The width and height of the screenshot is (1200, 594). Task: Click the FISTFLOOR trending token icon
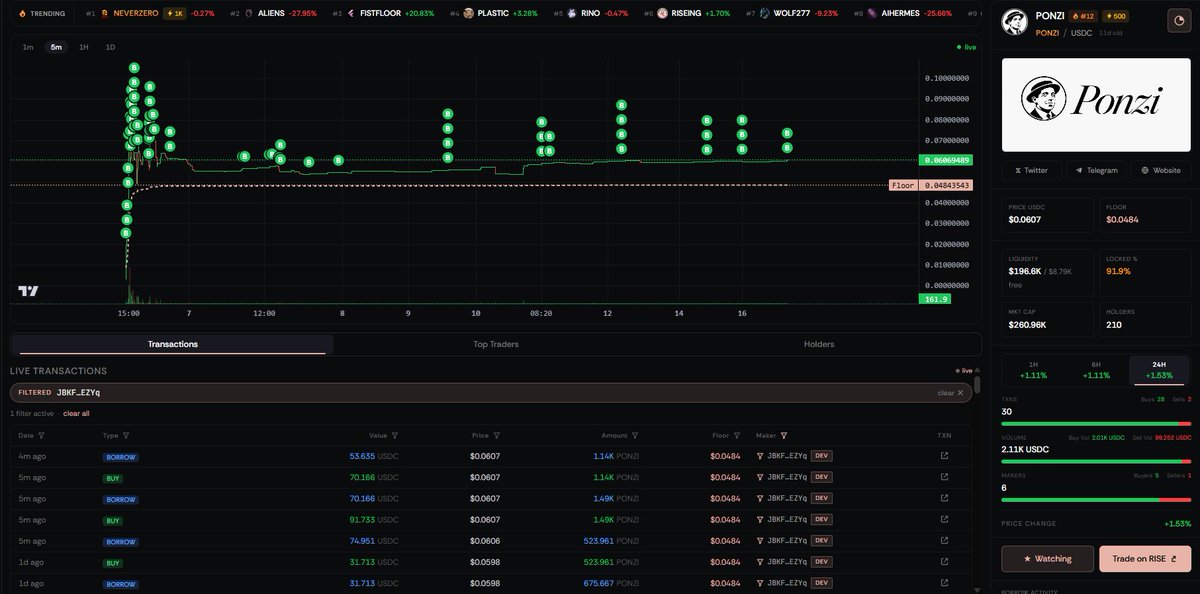351,14
